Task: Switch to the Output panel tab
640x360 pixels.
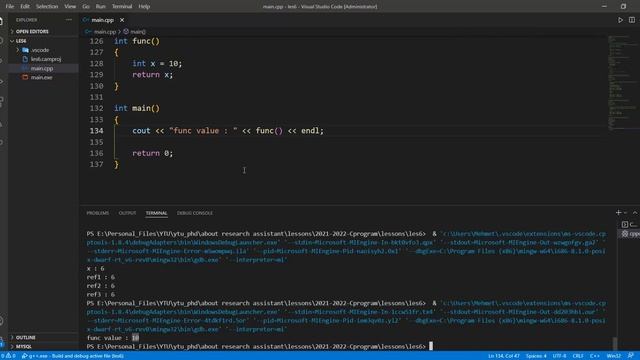Action: click(127, 213)
